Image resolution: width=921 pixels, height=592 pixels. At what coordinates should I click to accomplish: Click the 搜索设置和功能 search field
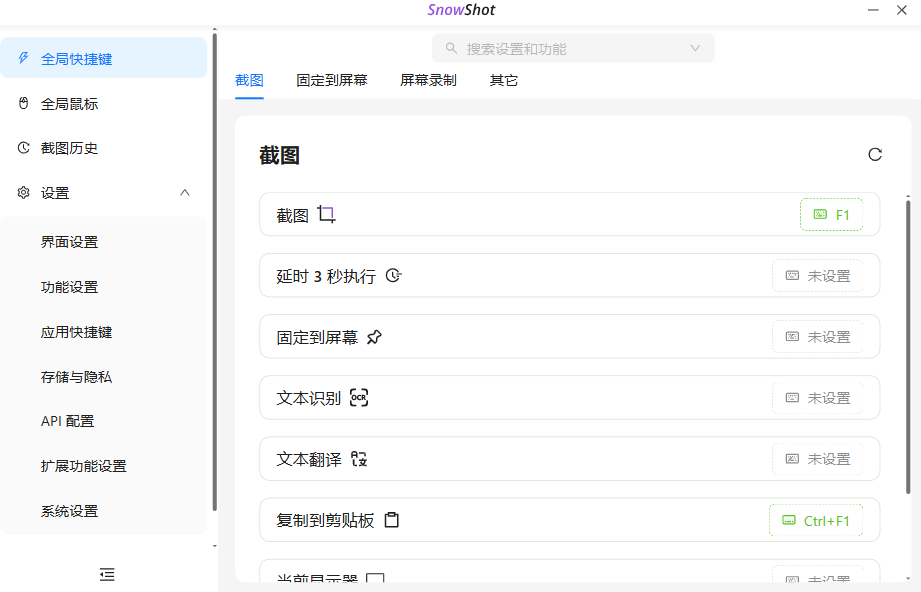[573, 48]
